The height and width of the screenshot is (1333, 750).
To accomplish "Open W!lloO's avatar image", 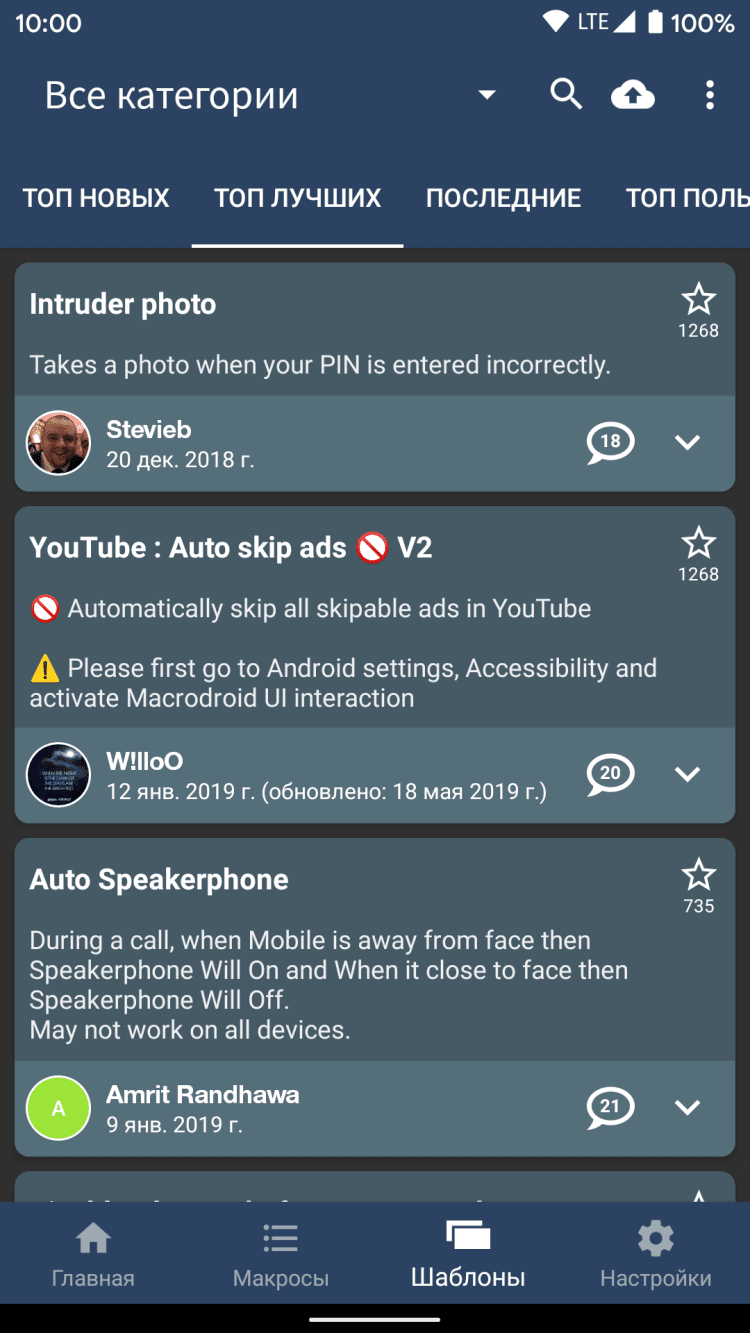I will 58,775.
